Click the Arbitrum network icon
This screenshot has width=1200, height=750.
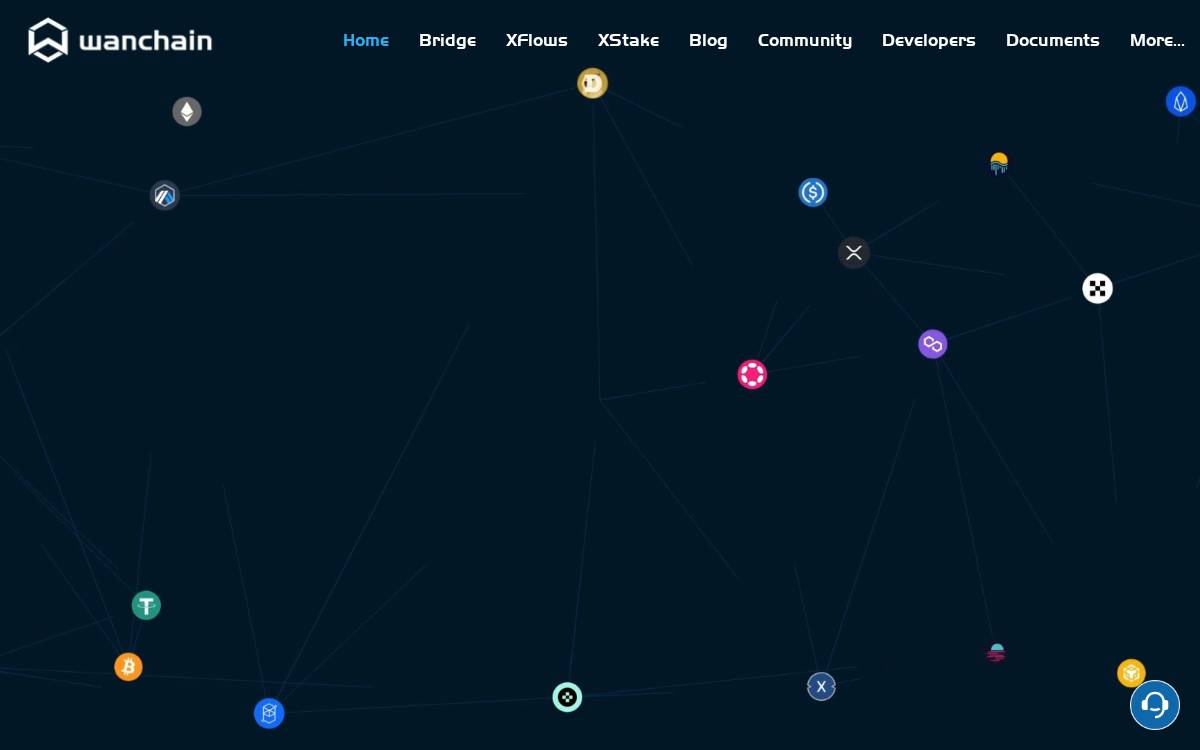[165, 195]
